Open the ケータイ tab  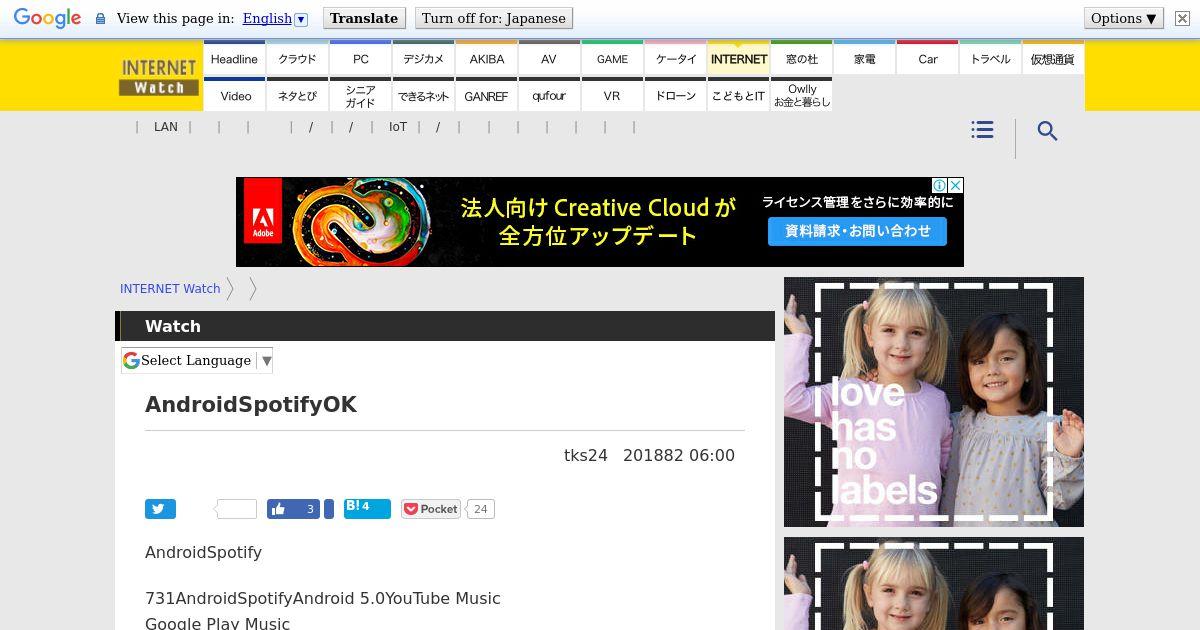[x=676, y=58]
